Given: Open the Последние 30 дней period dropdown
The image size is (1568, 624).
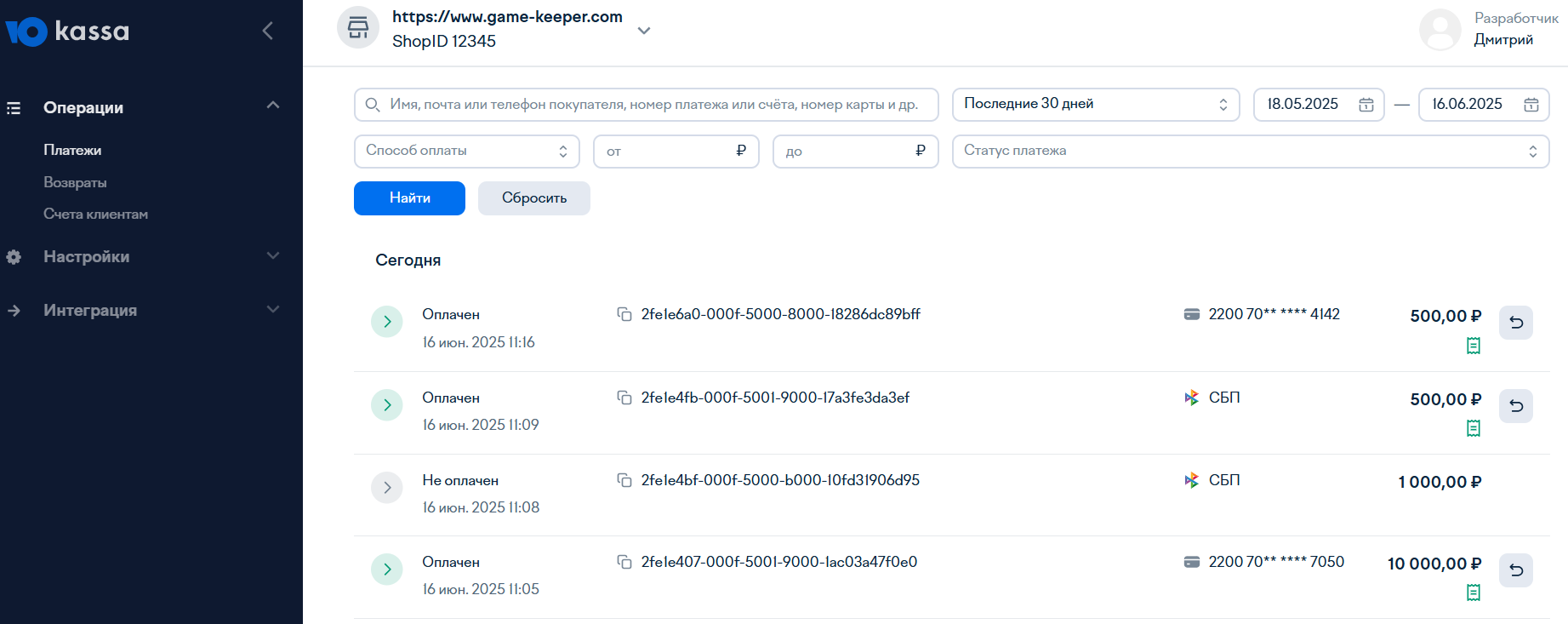Looking at the screenshot, I should tap(1096, 104).
